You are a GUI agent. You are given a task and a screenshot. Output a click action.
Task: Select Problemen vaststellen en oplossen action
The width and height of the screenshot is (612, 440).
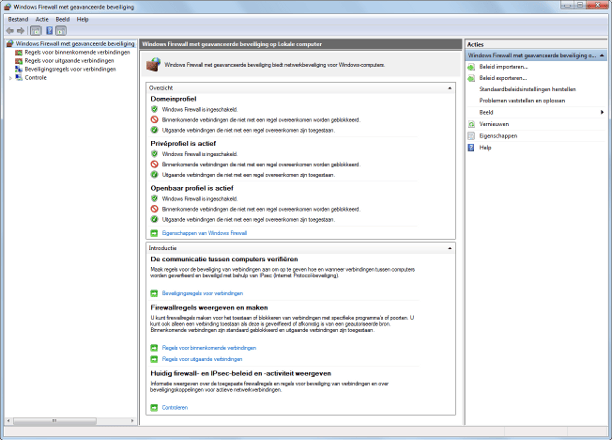coord(522,101)
